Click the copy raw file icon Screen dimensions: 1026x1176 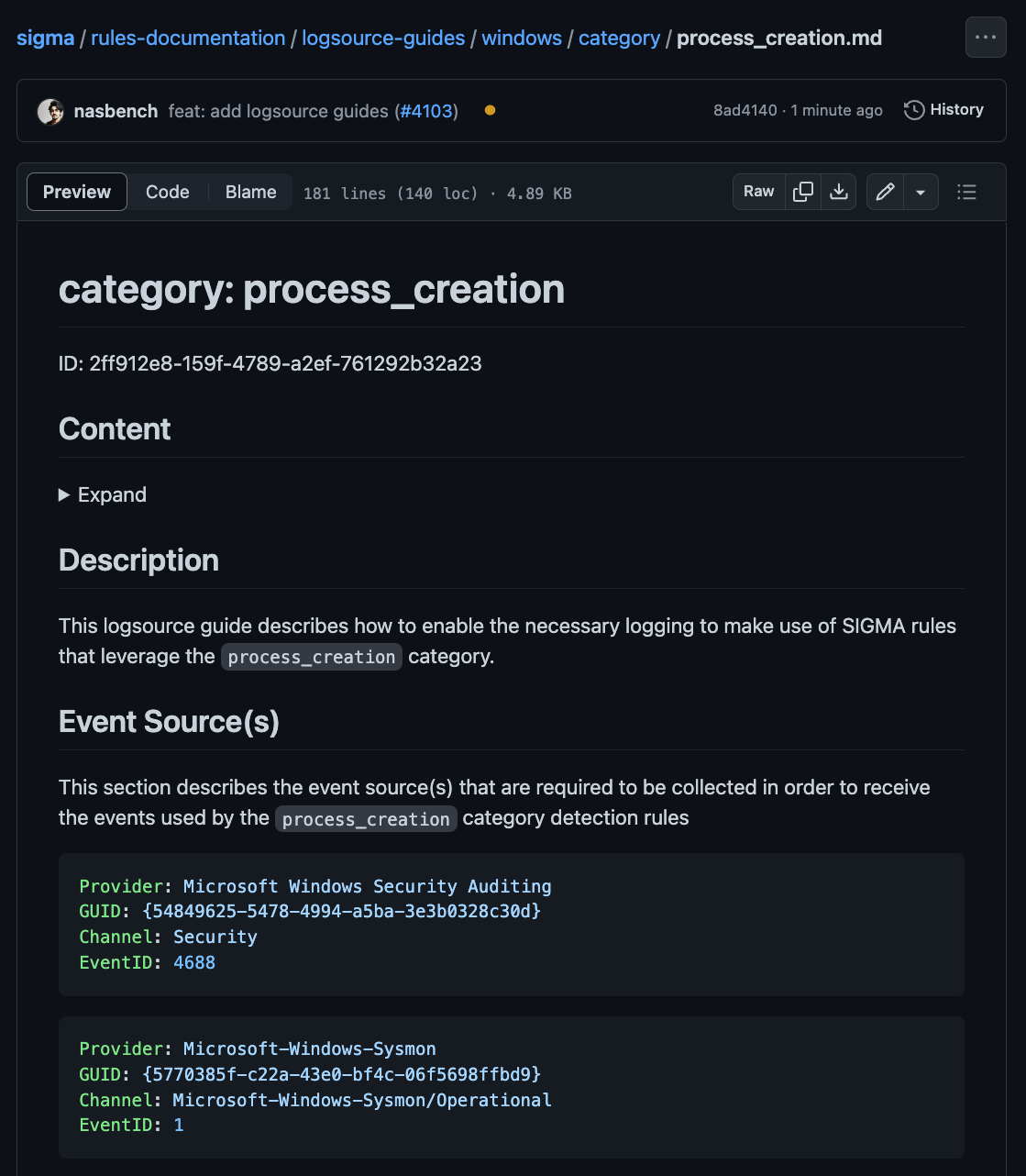[x=803, y=192]
